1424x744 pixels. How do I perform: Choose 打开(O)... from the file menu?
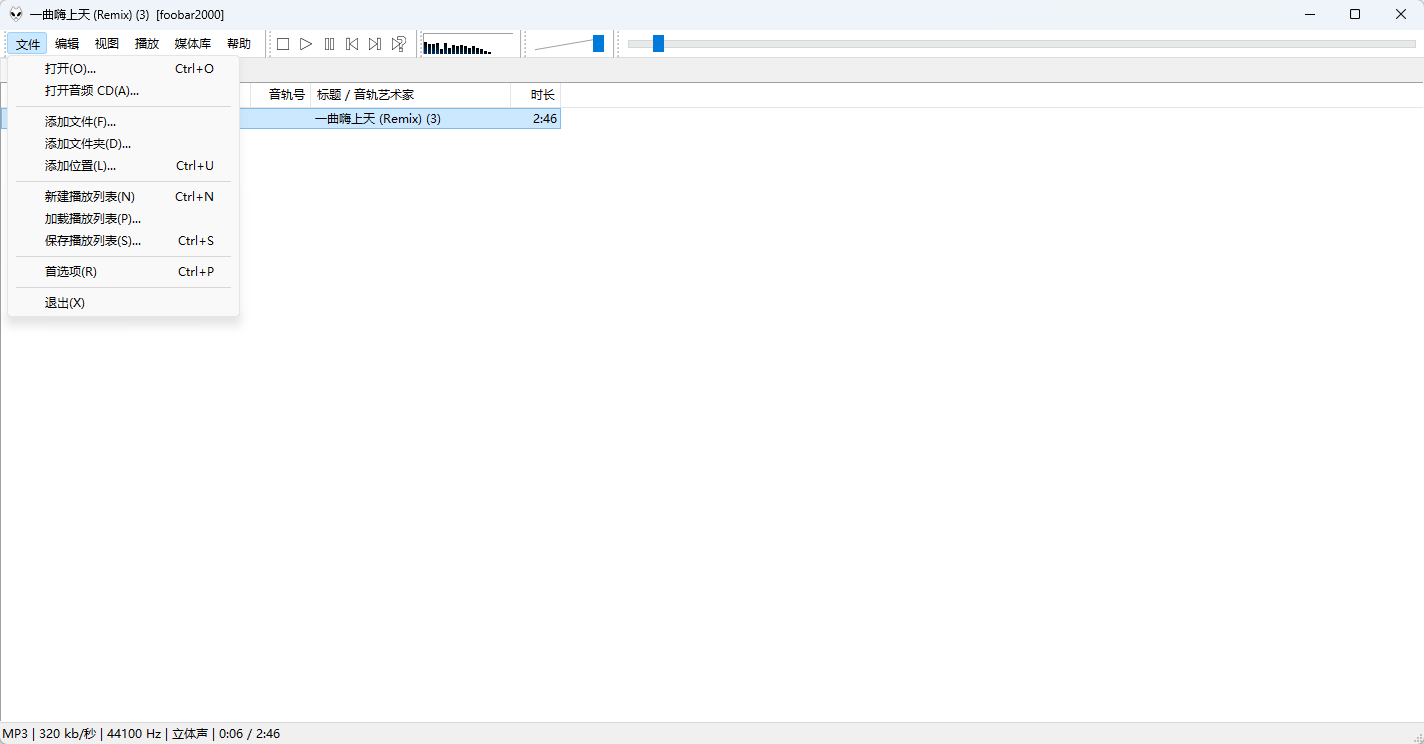[x=123, y=69]
